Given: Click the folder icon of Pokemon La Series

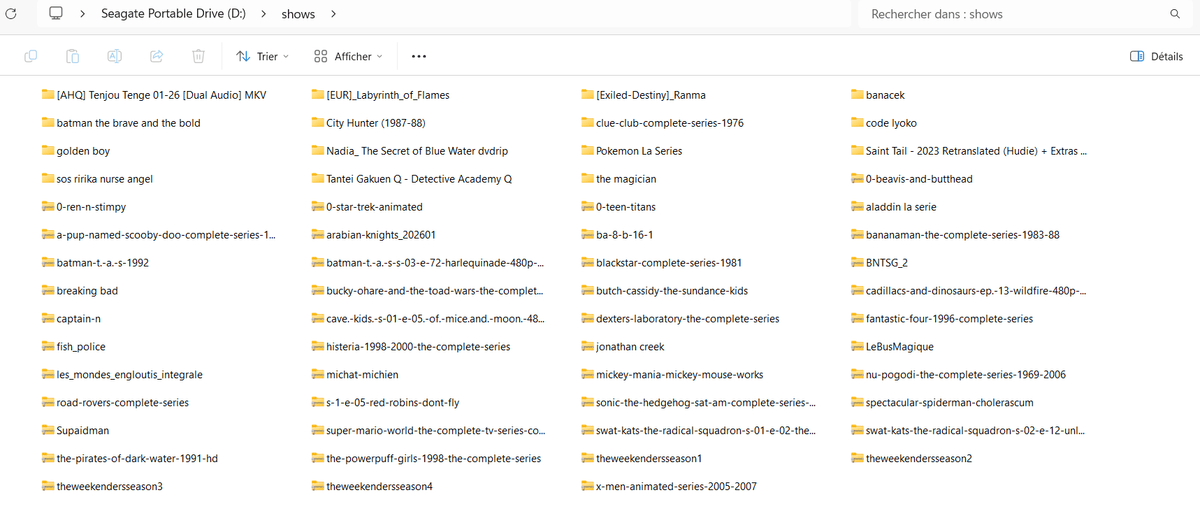Looking at the screenshot, I should tap(588, 151).
